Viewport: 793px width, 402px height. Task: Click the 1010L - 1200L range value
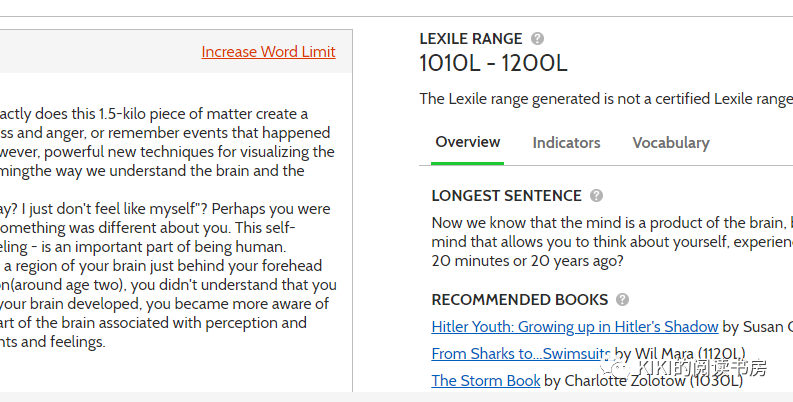point(493,63)
